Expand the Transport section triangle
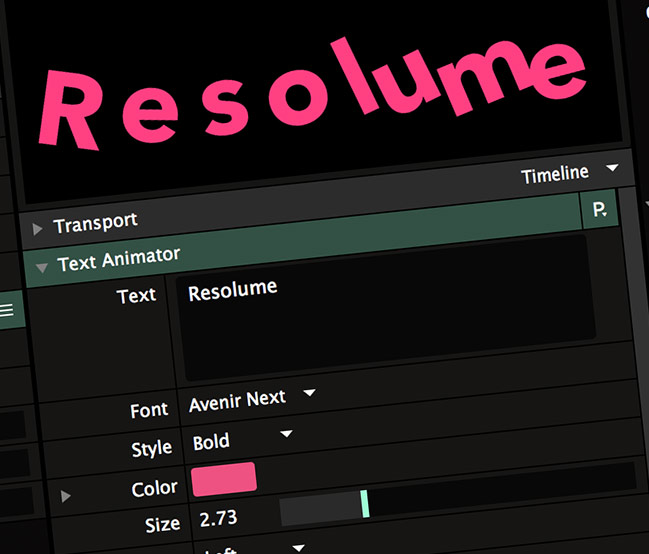The height and width of the screenshot is (554, 649). coord(38,229)
